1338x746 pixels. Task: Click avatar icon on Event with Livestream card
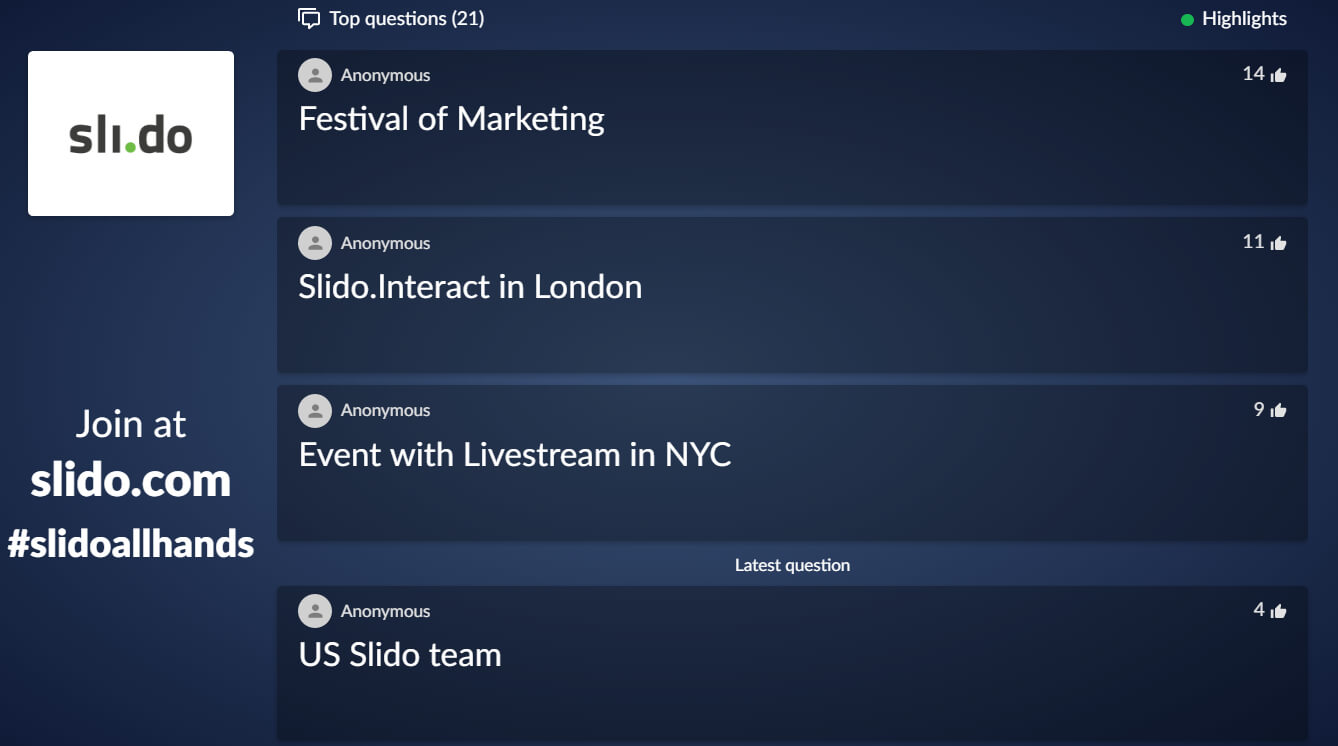pyautogui.click(x=315, y=410)
